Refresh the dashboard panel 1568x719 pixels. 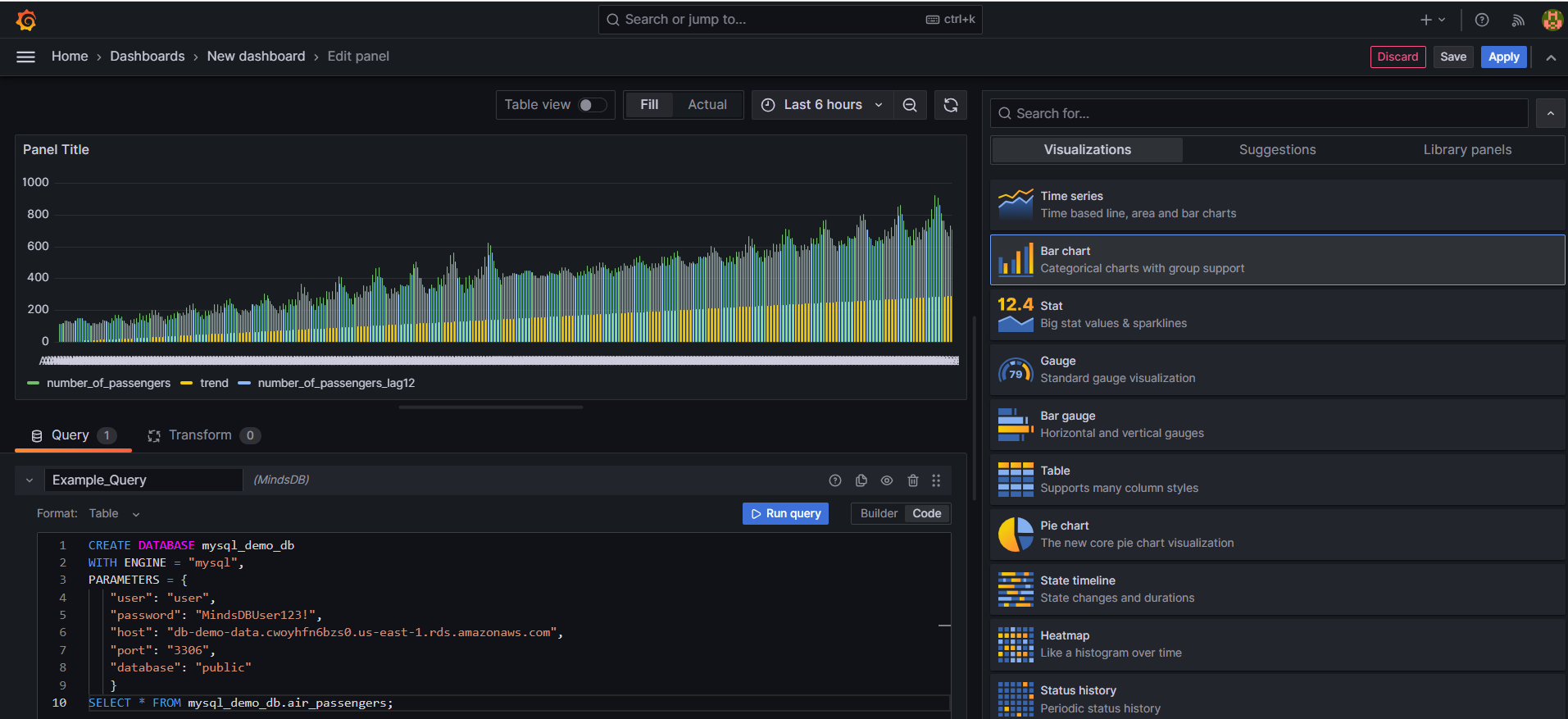951,105
